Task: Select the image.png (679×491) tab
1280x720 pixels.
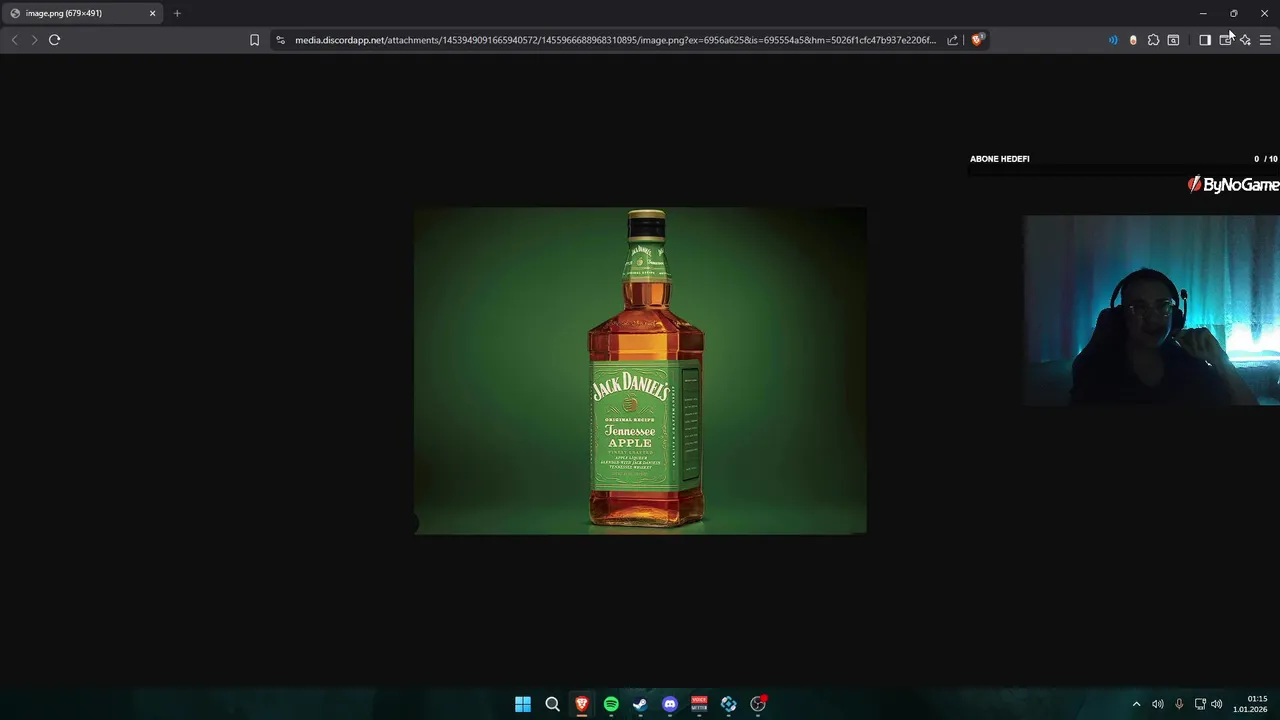Action: [x=82, y=13]
